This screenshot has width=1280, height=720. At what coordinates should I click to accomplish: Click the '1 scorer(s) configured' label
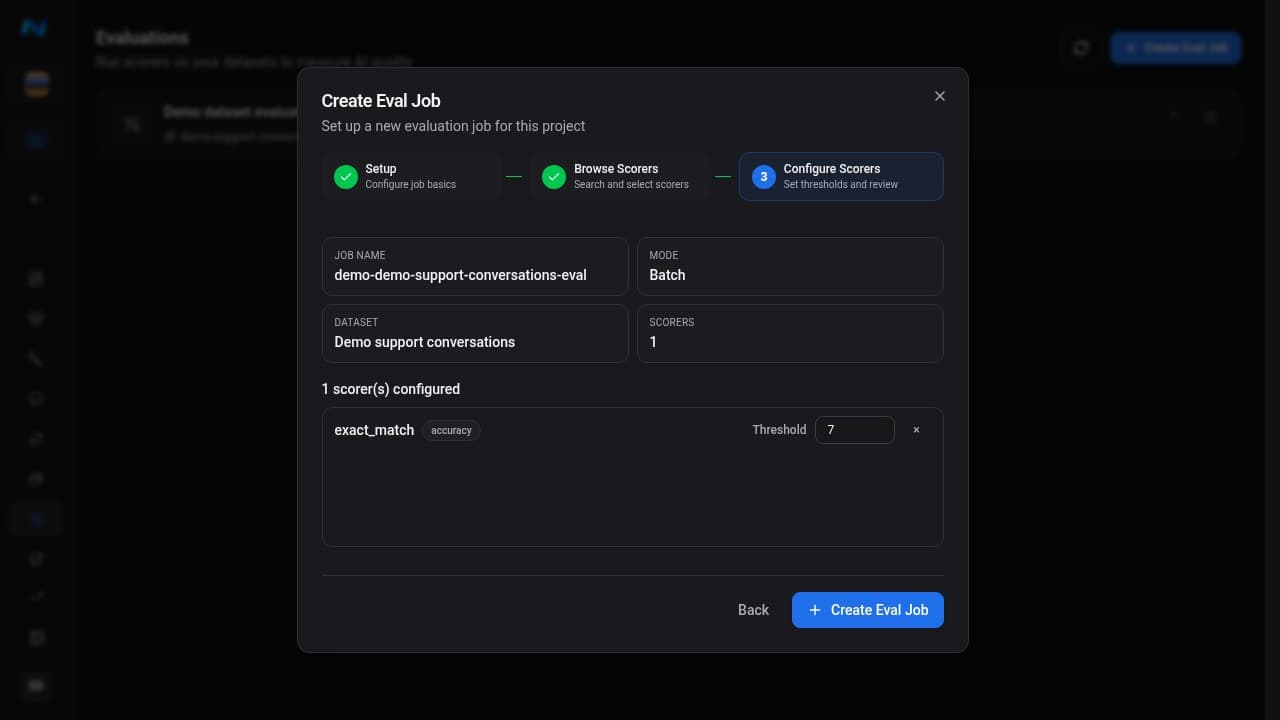[x=391, y=389]
